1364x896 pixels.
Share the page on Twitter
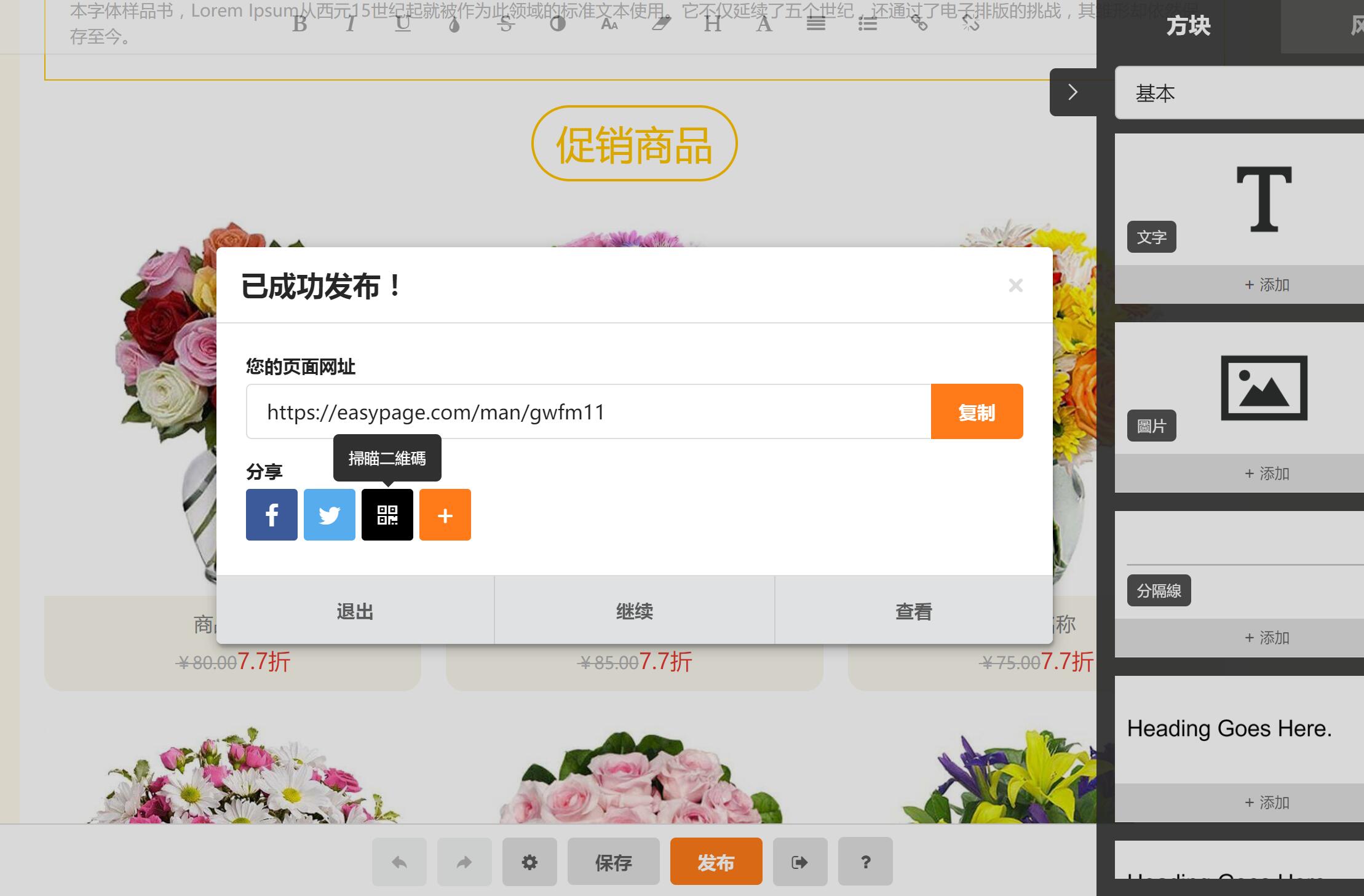point(330,515)
